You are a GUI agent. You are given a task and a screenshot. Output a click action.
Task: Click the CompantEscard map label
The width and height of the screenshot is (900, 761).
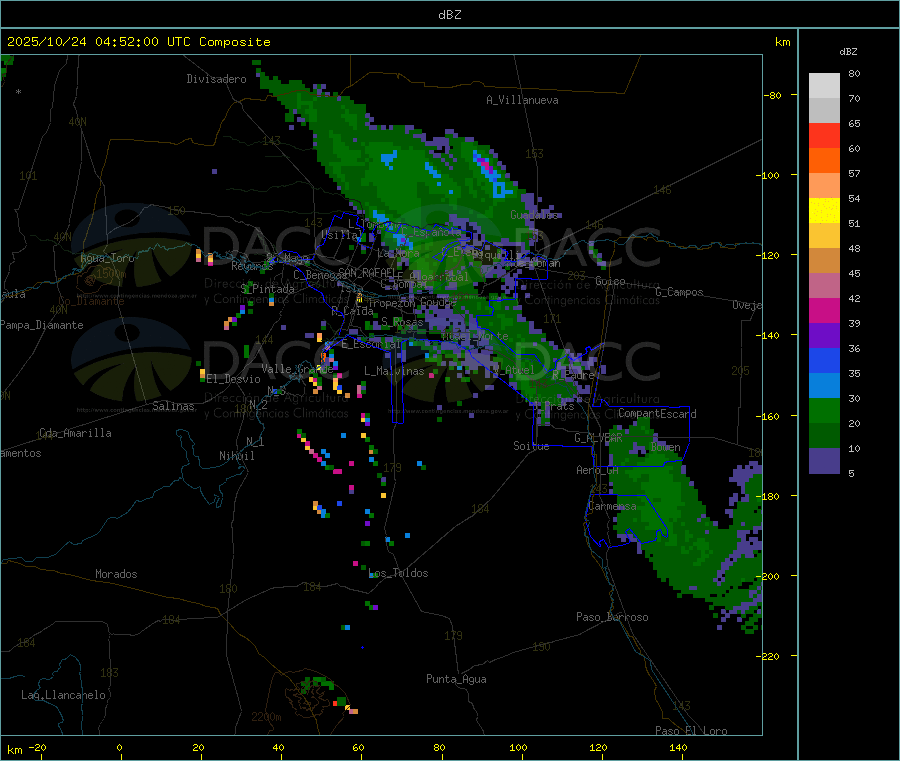point(657,414)
